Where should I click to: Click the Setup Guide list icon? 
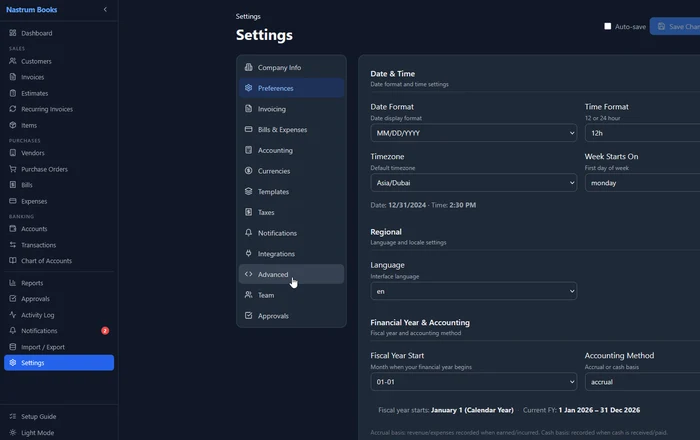[12, 416]
